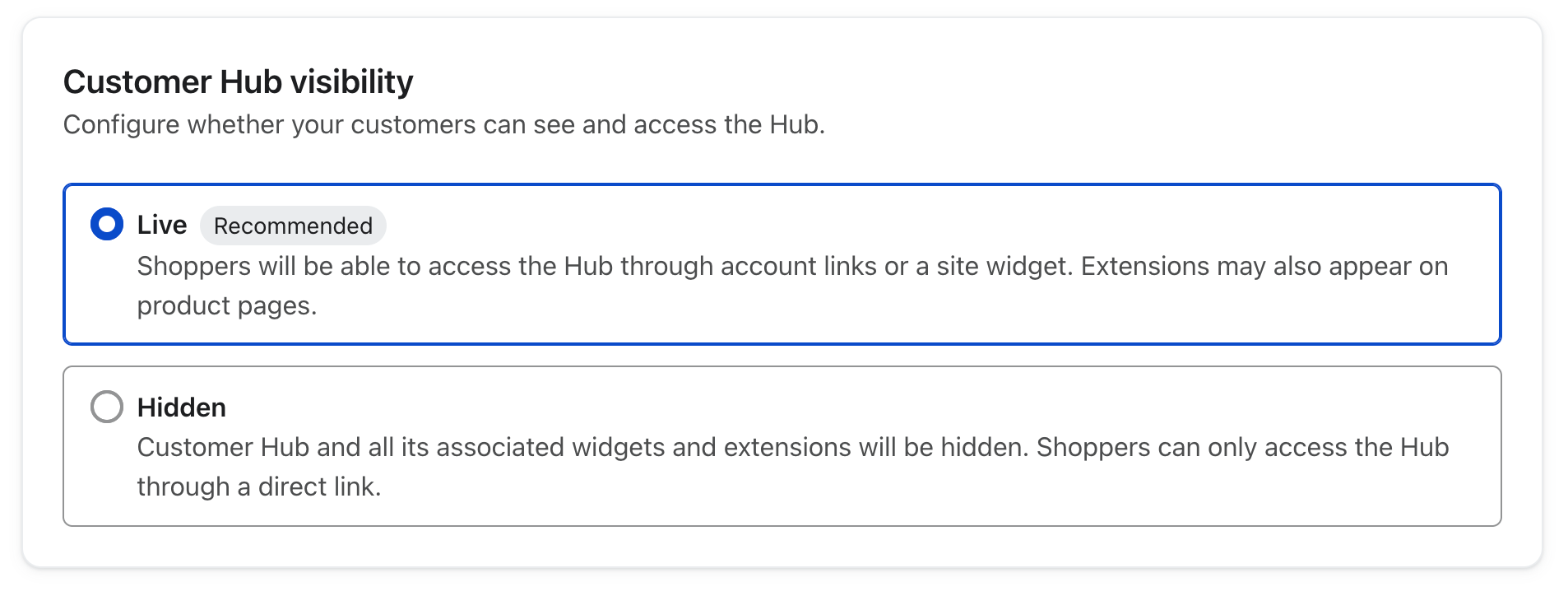The image size is (1568, 596).
Task: Click the empty circle next to Hidden
Action: click(x=107, y=407)
